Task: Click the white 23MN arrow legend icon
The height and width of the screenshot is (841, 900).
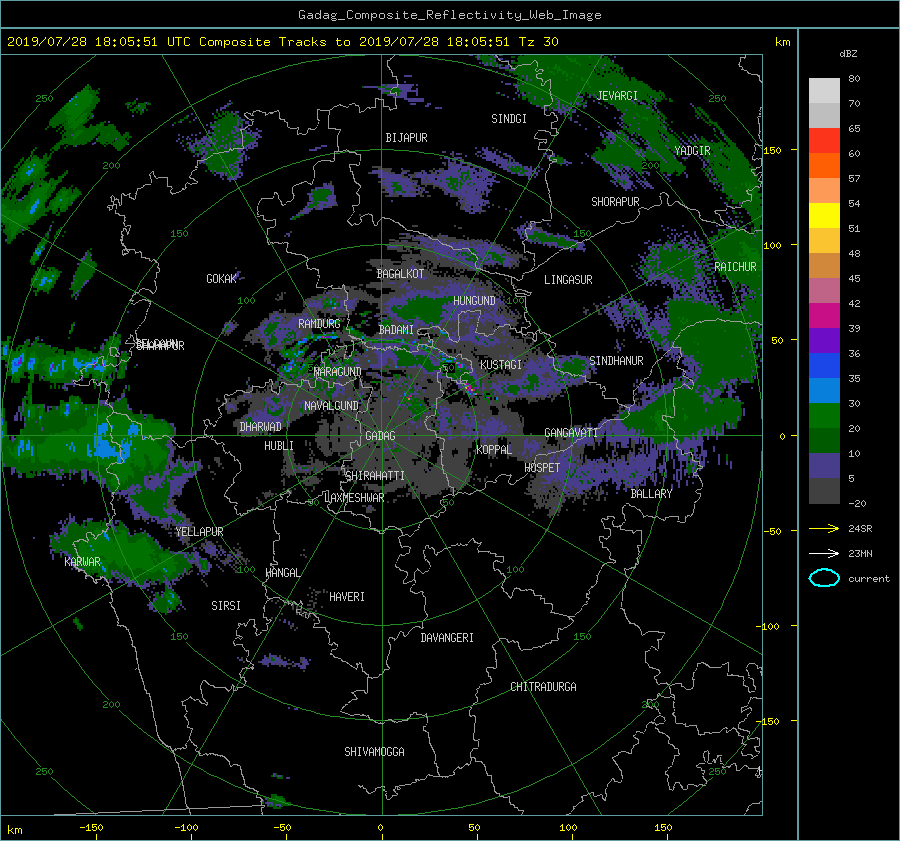Action: click(824, 553)
